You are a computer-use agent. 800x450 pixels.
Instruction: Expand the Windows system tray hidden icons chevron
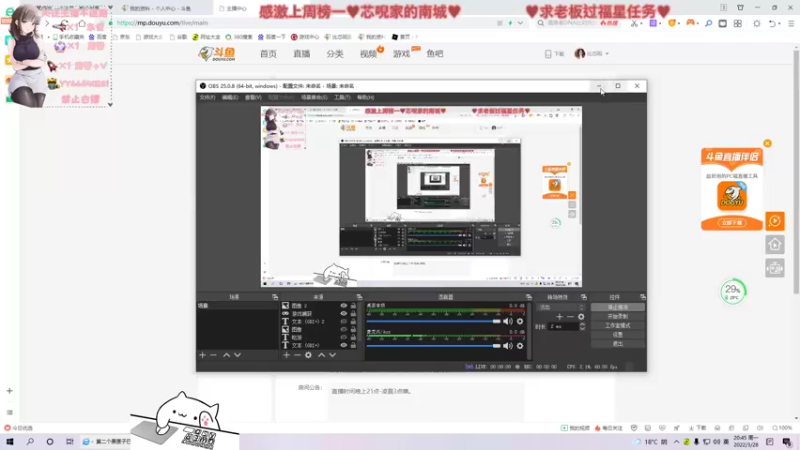click(677, 442)
